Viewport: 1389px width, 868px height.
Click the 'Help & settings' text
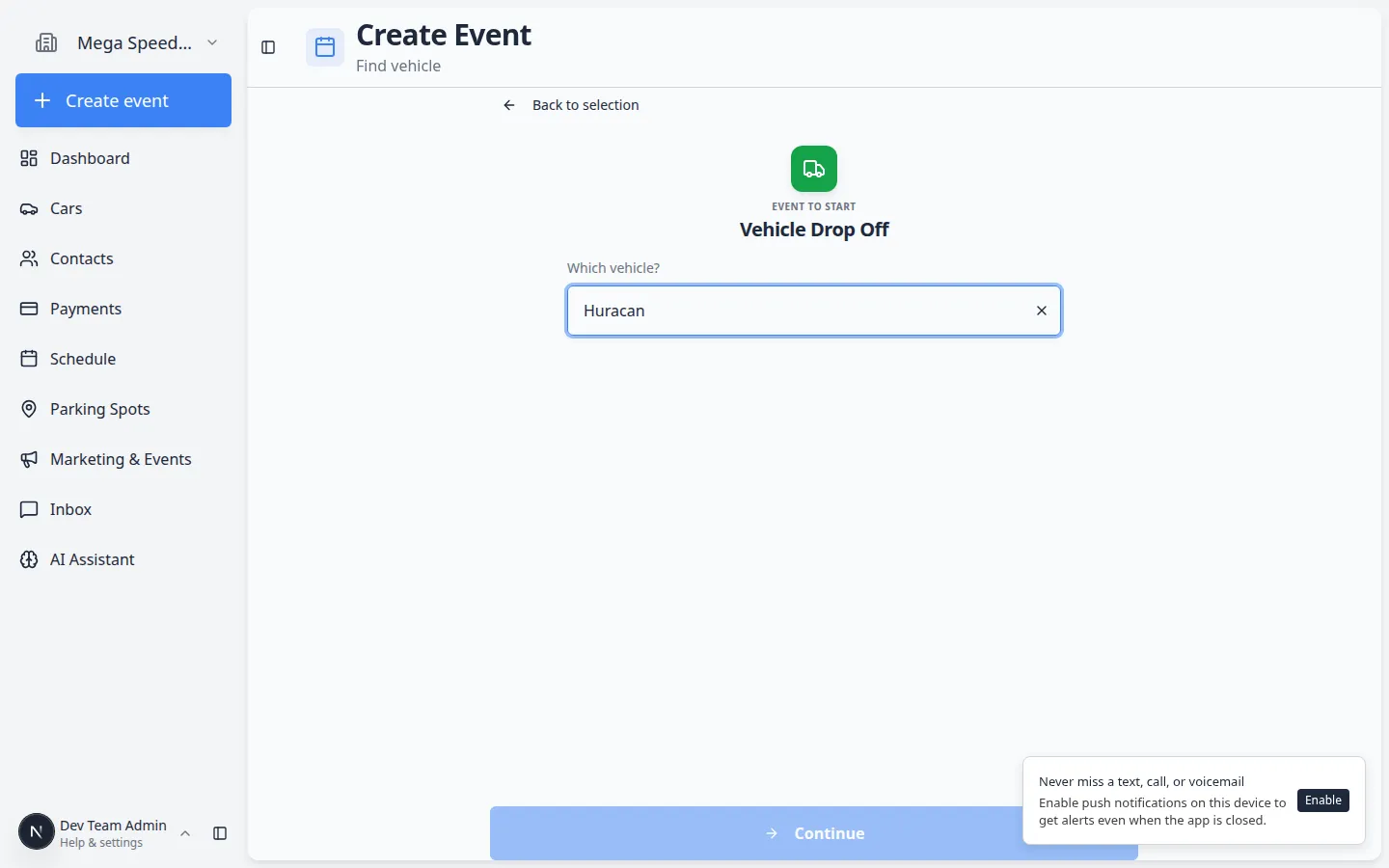(x=101, y=843)
